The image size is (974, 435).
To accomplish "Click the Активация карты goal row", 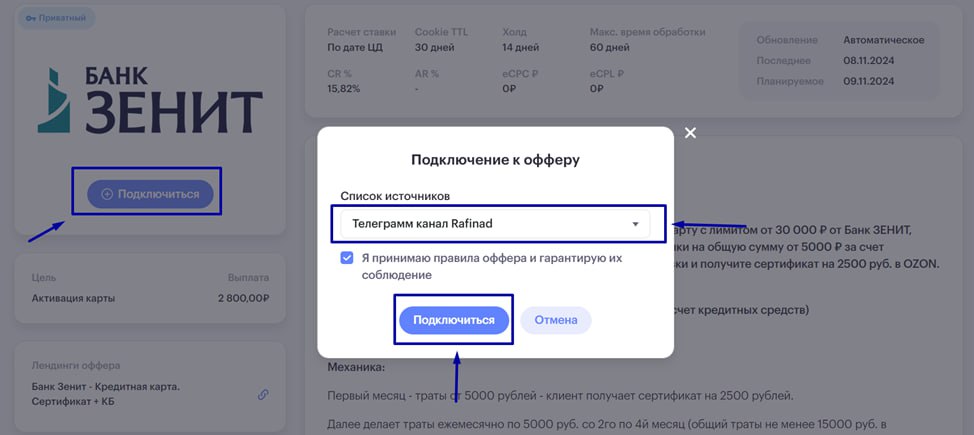I will coord(150,298).
